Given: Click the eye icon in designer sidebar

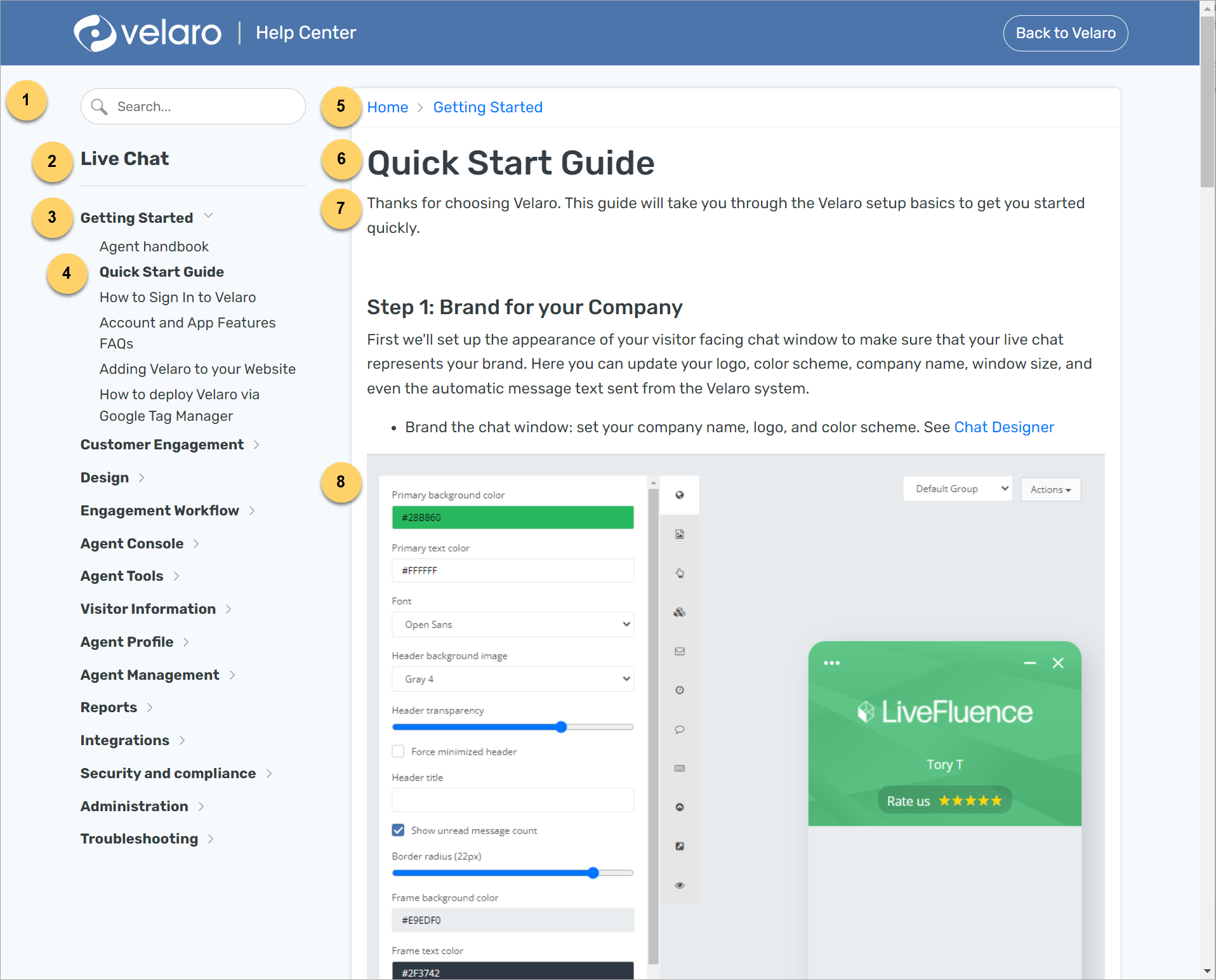Looking at the screenshot, I should pyautogui.click(x=679, y=885).
